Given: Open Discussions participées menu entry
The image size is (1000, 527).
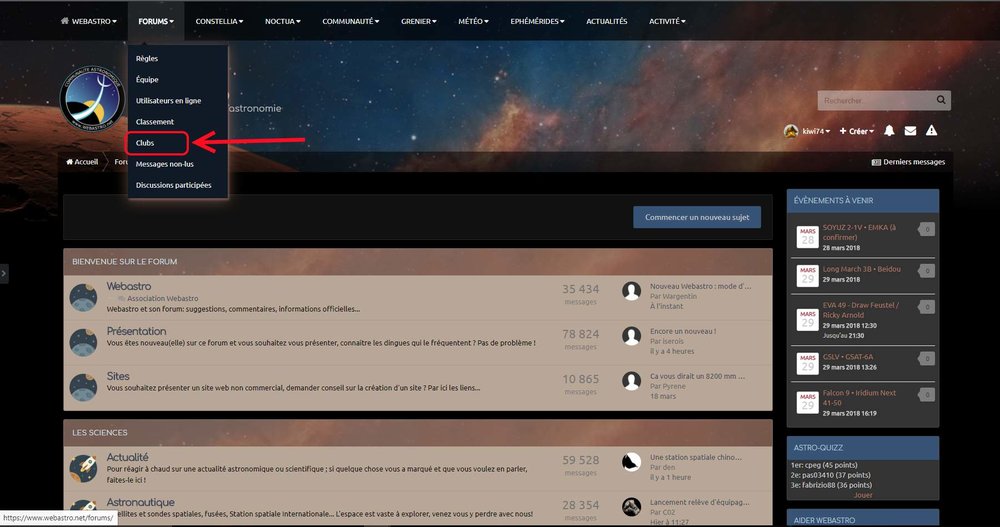Looking at the screenshot, I should pos(173,185).
